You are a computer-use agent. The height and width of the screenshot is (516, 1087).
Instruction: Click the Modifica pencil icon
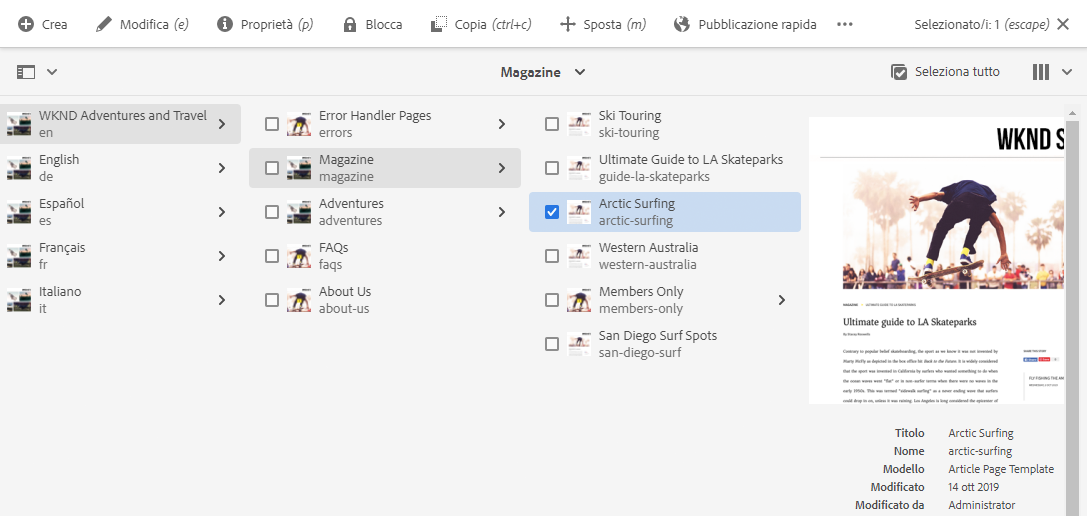pyautogui.click(x=104, y=24)
